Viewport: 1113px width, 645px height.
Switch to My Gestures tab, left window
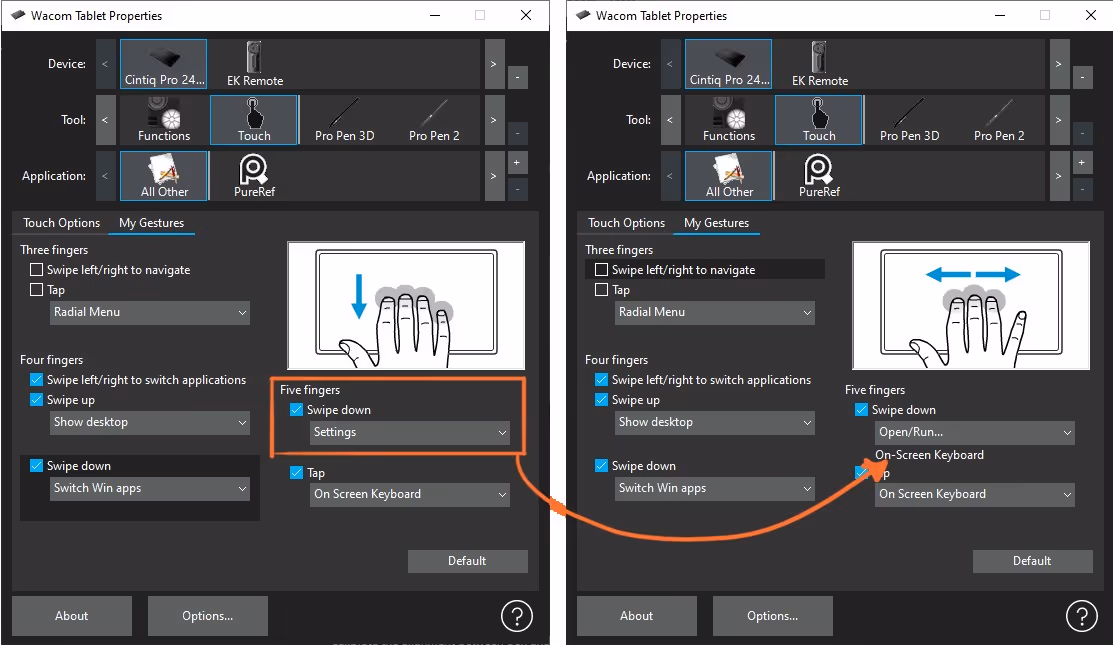pyautogui.click(x=151, y=223)
